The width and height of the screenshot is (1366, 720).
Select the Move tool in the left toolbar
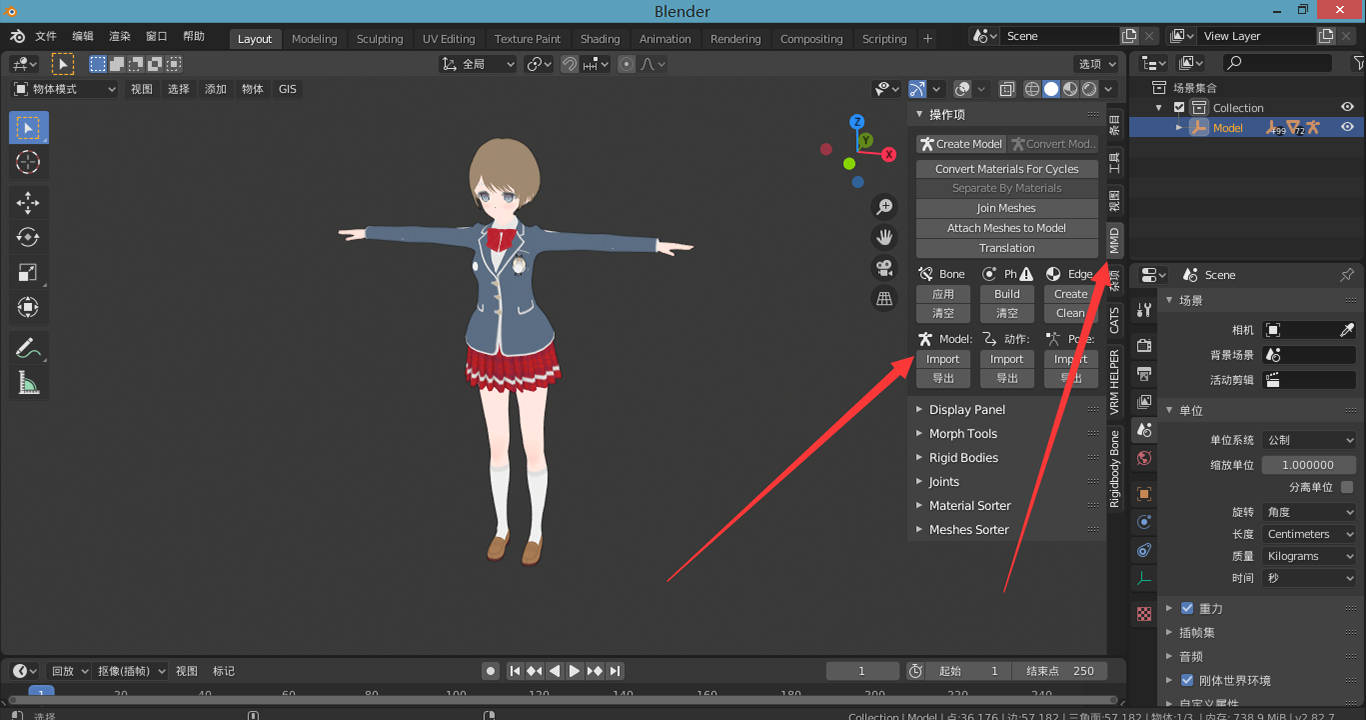pos(28,203)
